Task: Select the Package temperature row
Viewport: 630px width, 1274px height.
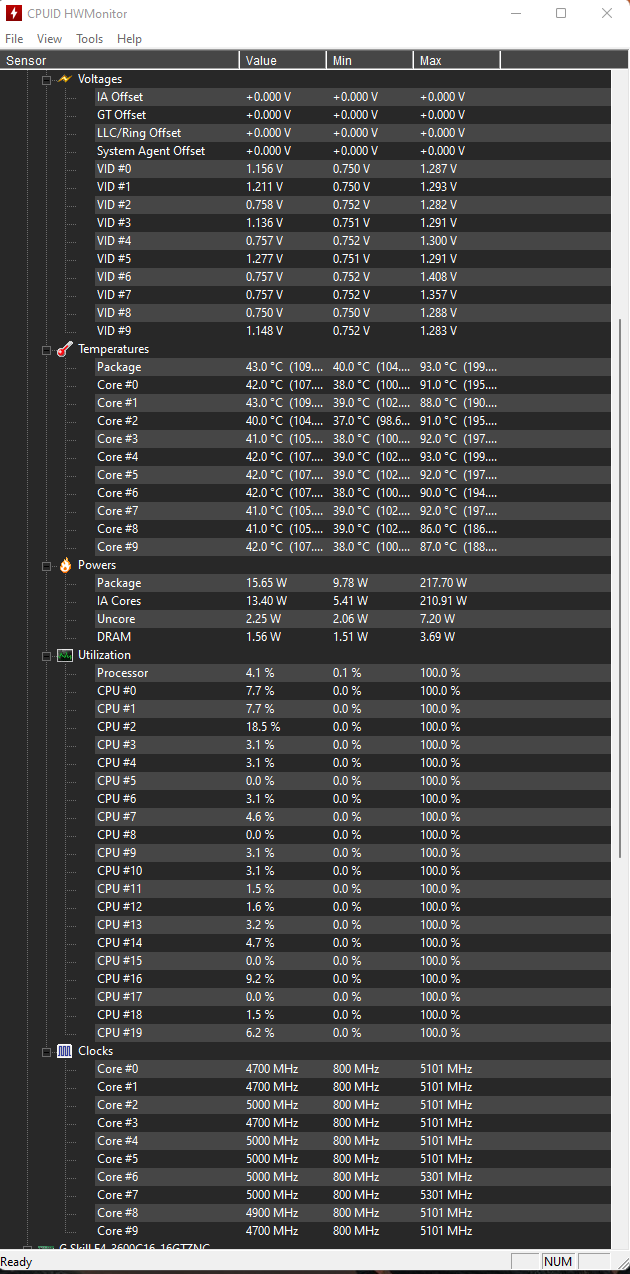Action: (x=352, y=367)
